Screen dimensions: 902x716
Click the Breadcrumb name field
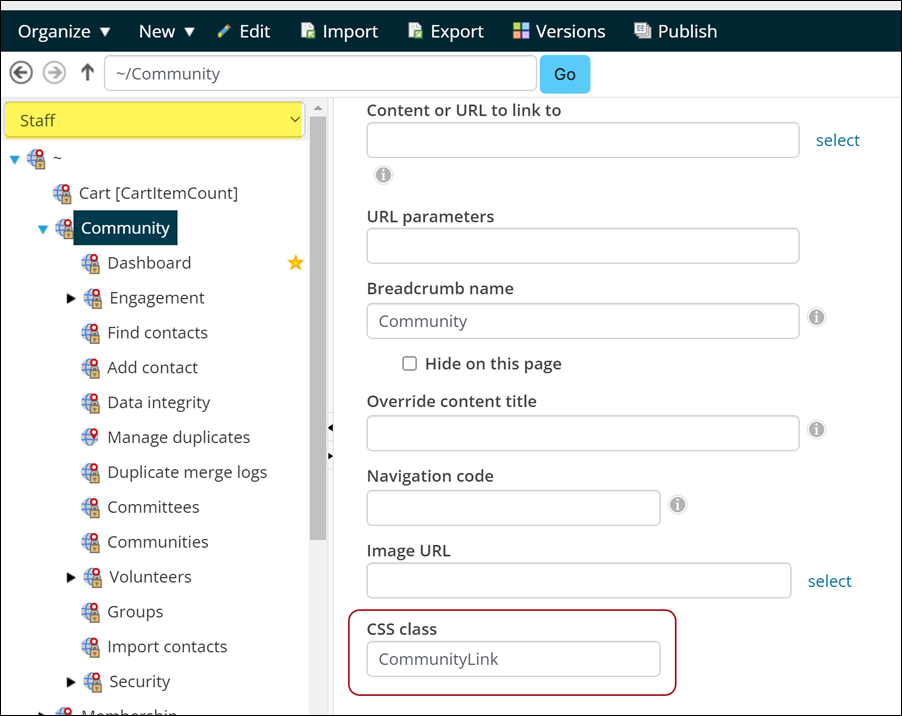point(583,321)
